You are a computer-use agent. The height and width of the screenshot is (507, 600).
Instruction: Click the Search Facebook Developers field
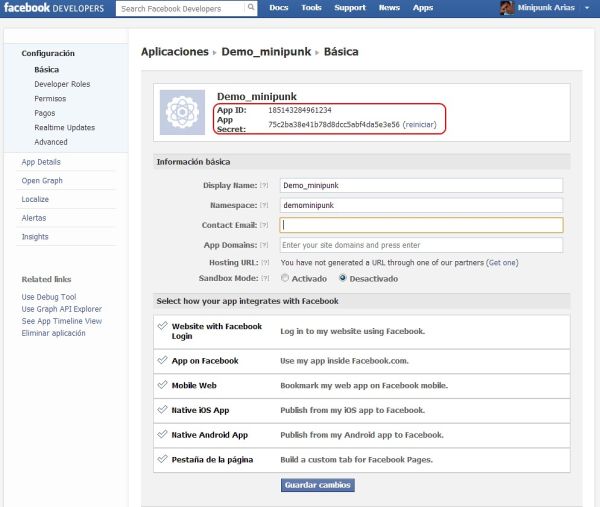point(180,8)
